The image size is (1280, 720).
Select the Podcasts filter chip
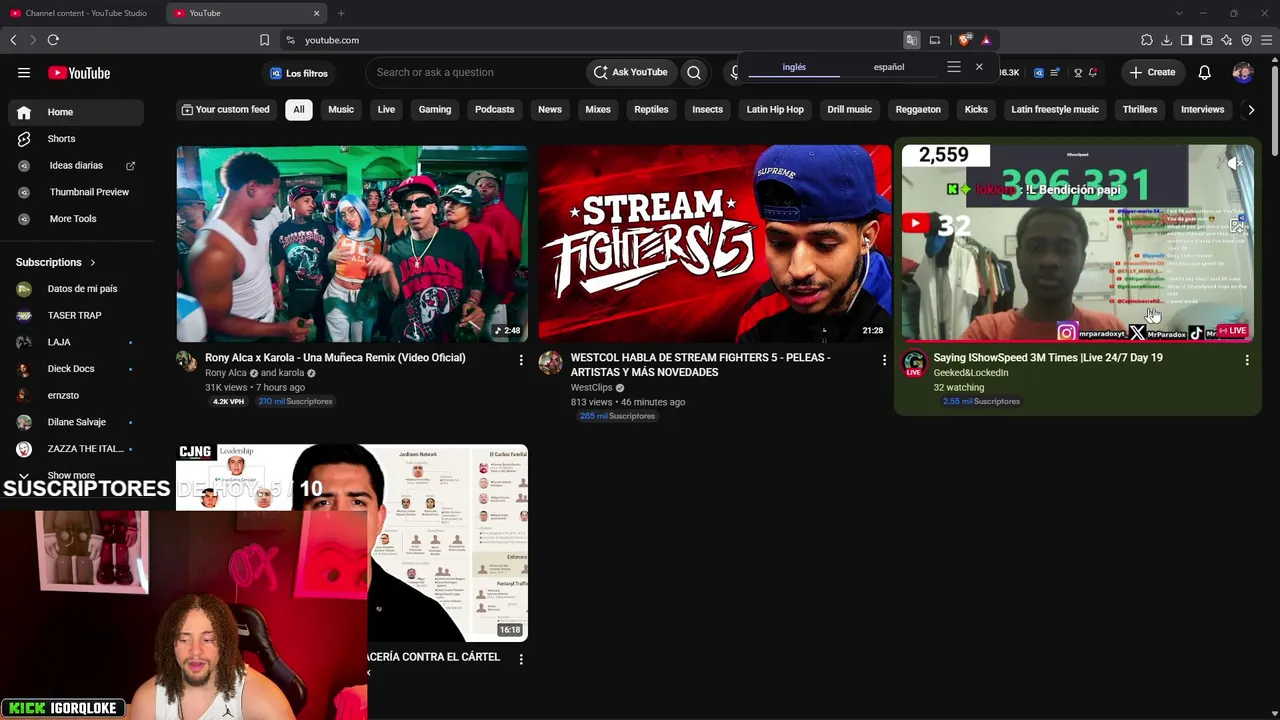click(495, 110)
